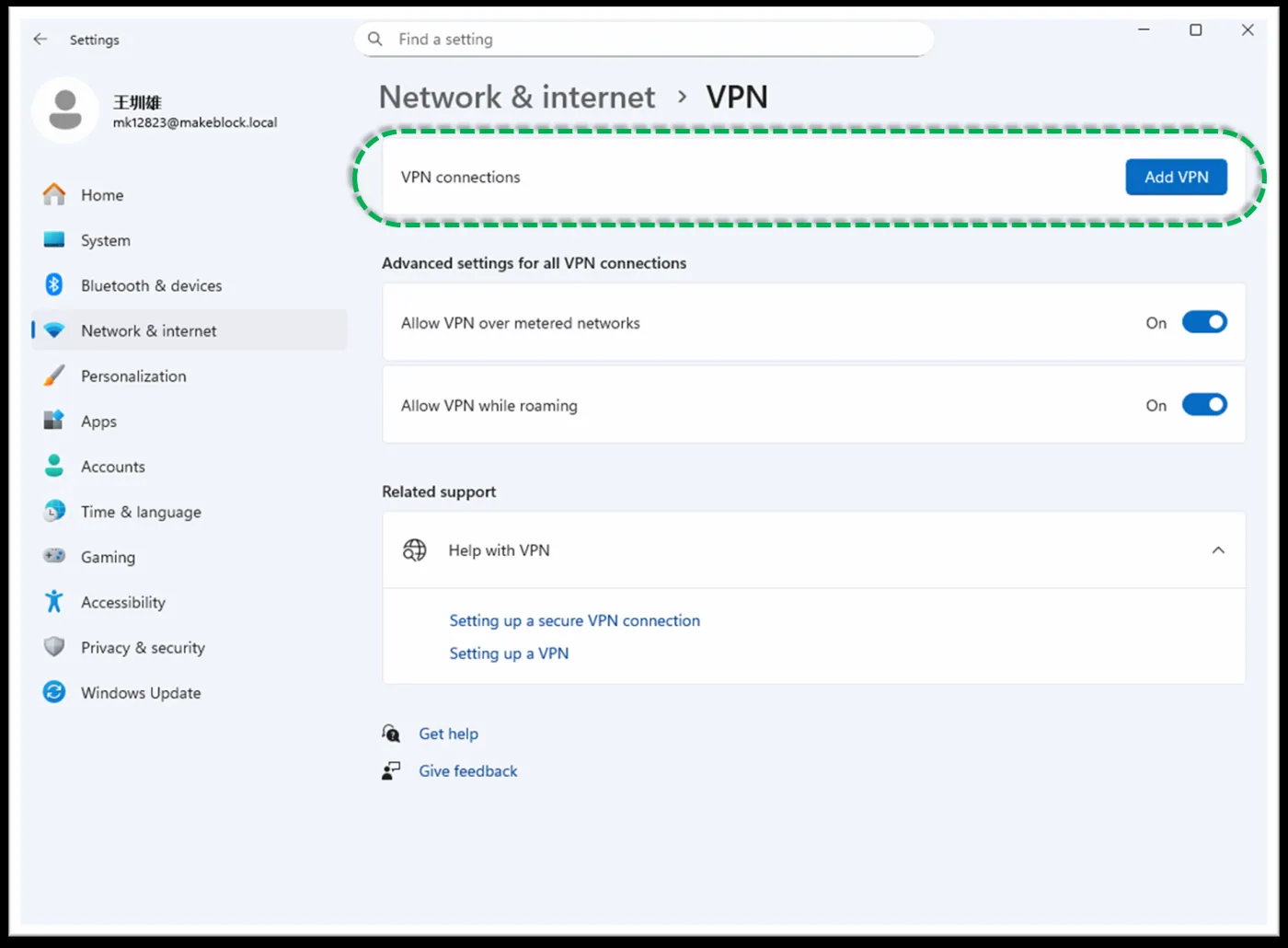Collapse the Help with VPN section
The width and height of the screenshot is (1288, 948).
coord(1218,550)
